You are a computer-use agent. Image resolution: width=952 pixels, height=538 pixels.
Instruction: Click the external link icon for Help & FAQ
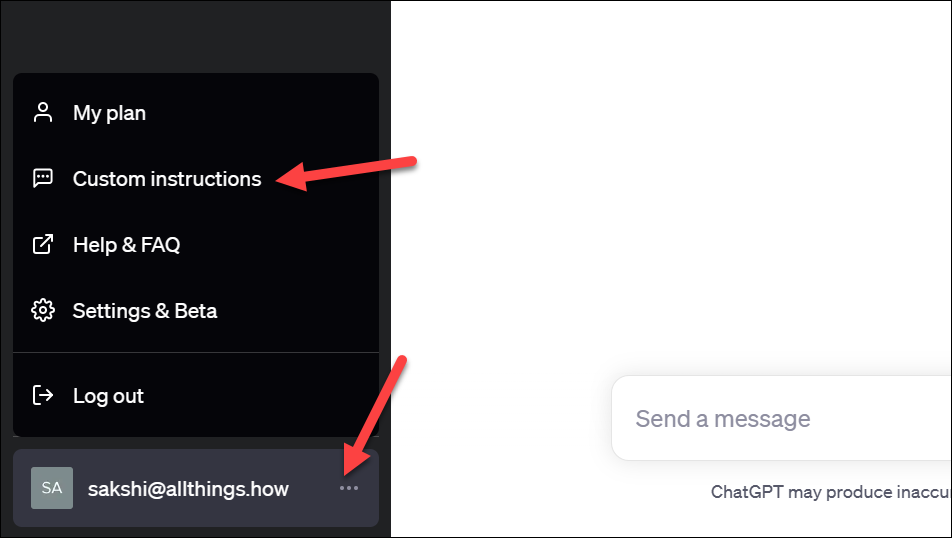coord(42,245)
